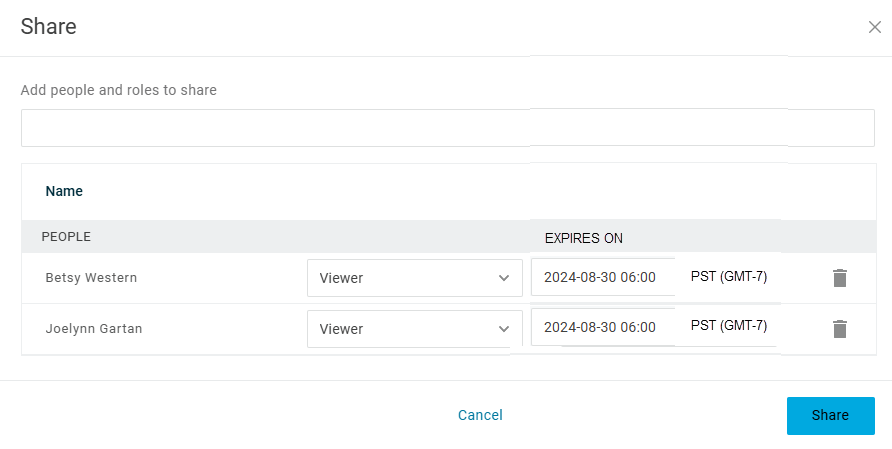The image size is (892, 449).
Task: Open the Viewer role dropdown for Betsy Western
Action: [x=414, y=278]
